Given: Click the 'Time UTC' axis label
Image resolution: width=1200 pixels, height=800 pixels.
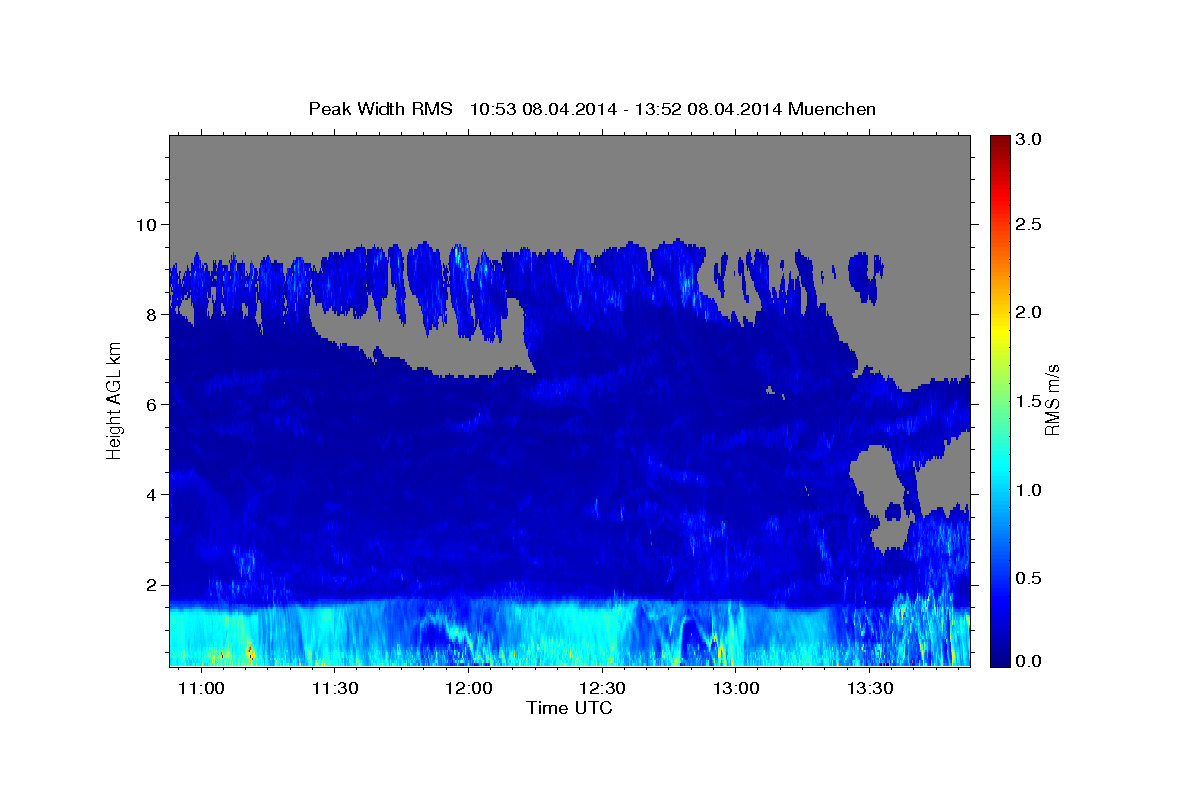Looking at the screenshot, I should [569, 708].
